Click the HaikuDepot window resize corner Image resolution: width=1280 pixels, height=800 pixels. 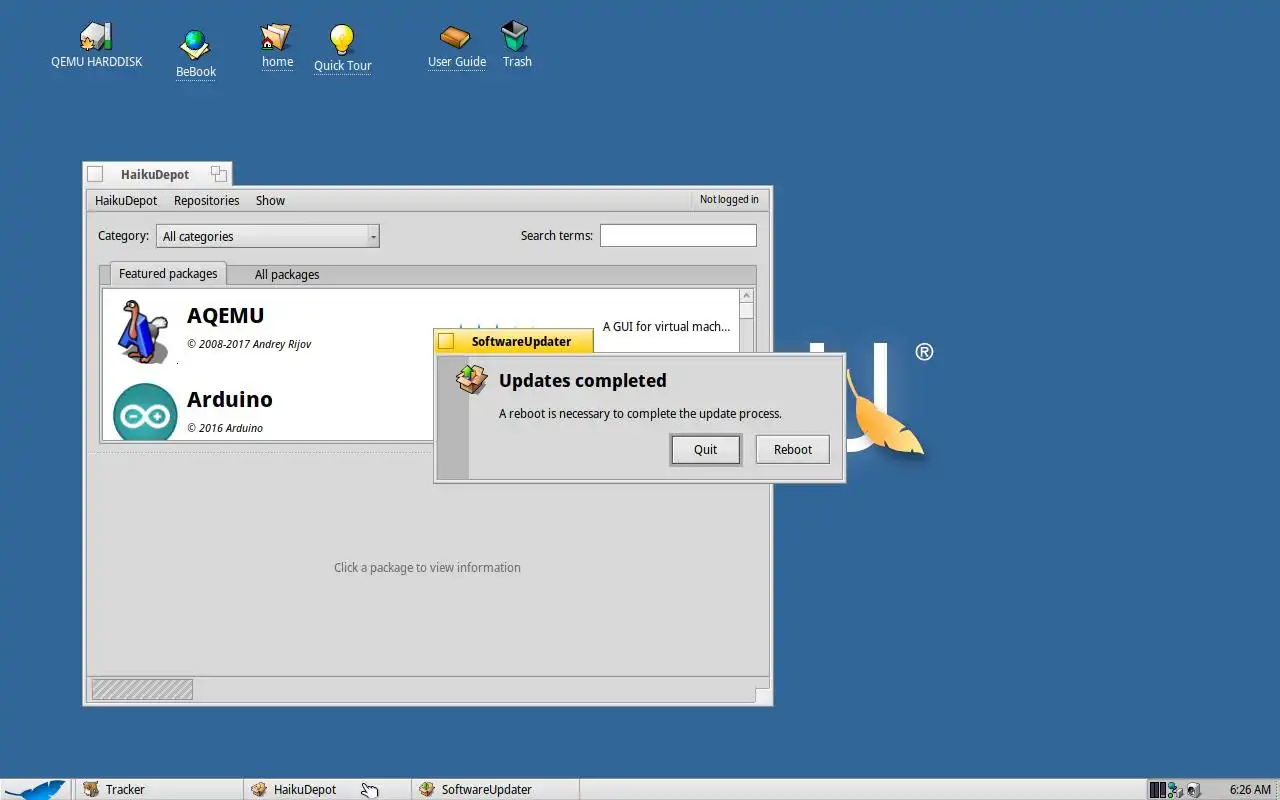click(762, 696)
